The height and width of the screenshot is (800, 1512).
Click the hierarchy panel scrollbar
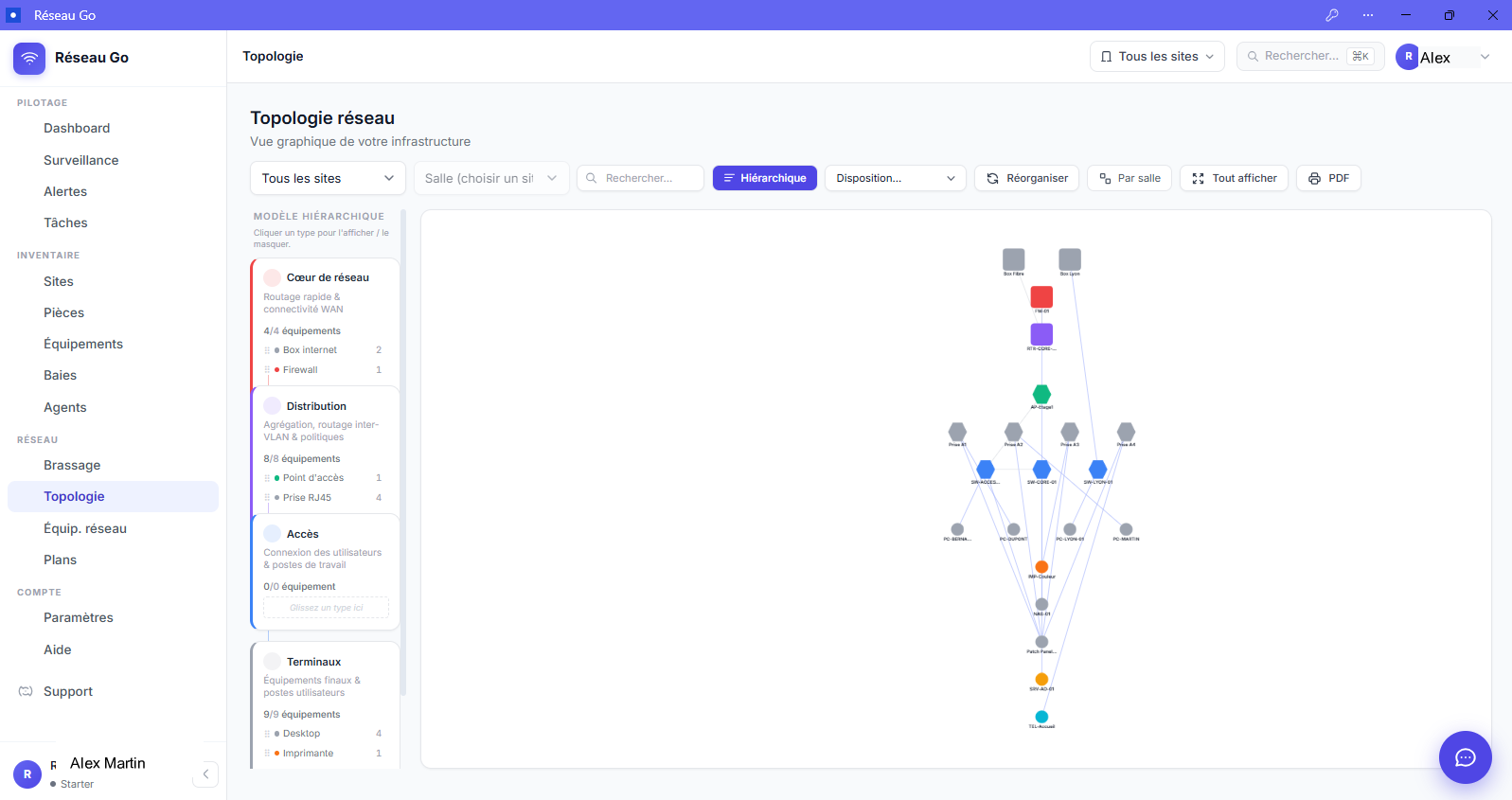click(x=403, y=454)
